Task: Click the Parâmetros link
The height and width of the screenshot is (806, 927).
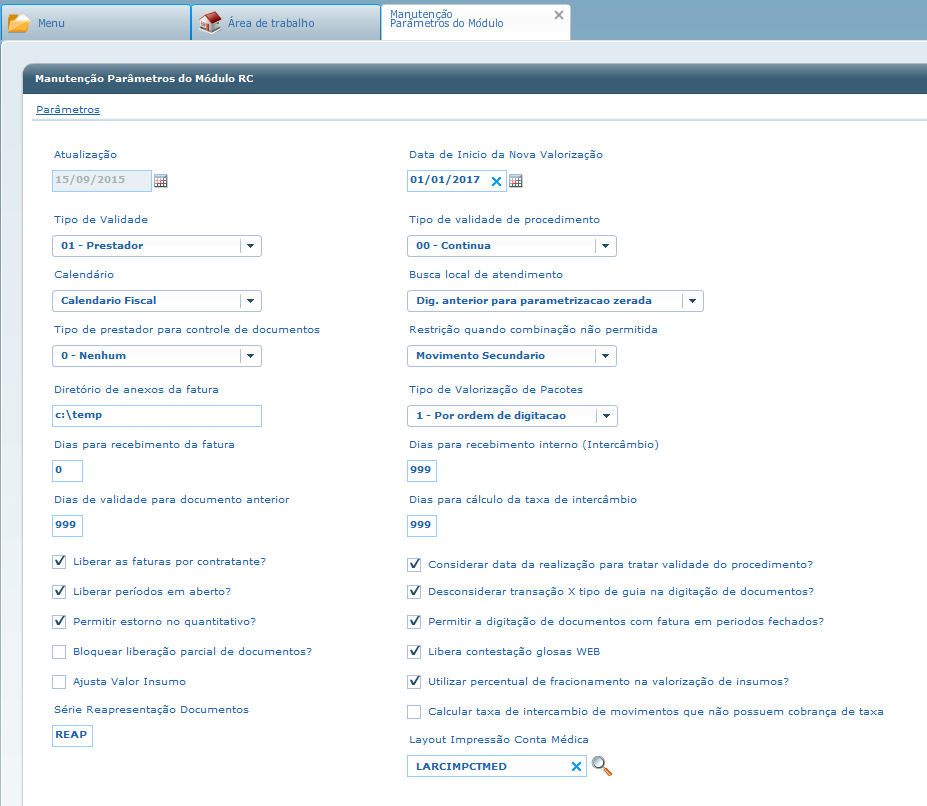Action: (x=68, y=109)
